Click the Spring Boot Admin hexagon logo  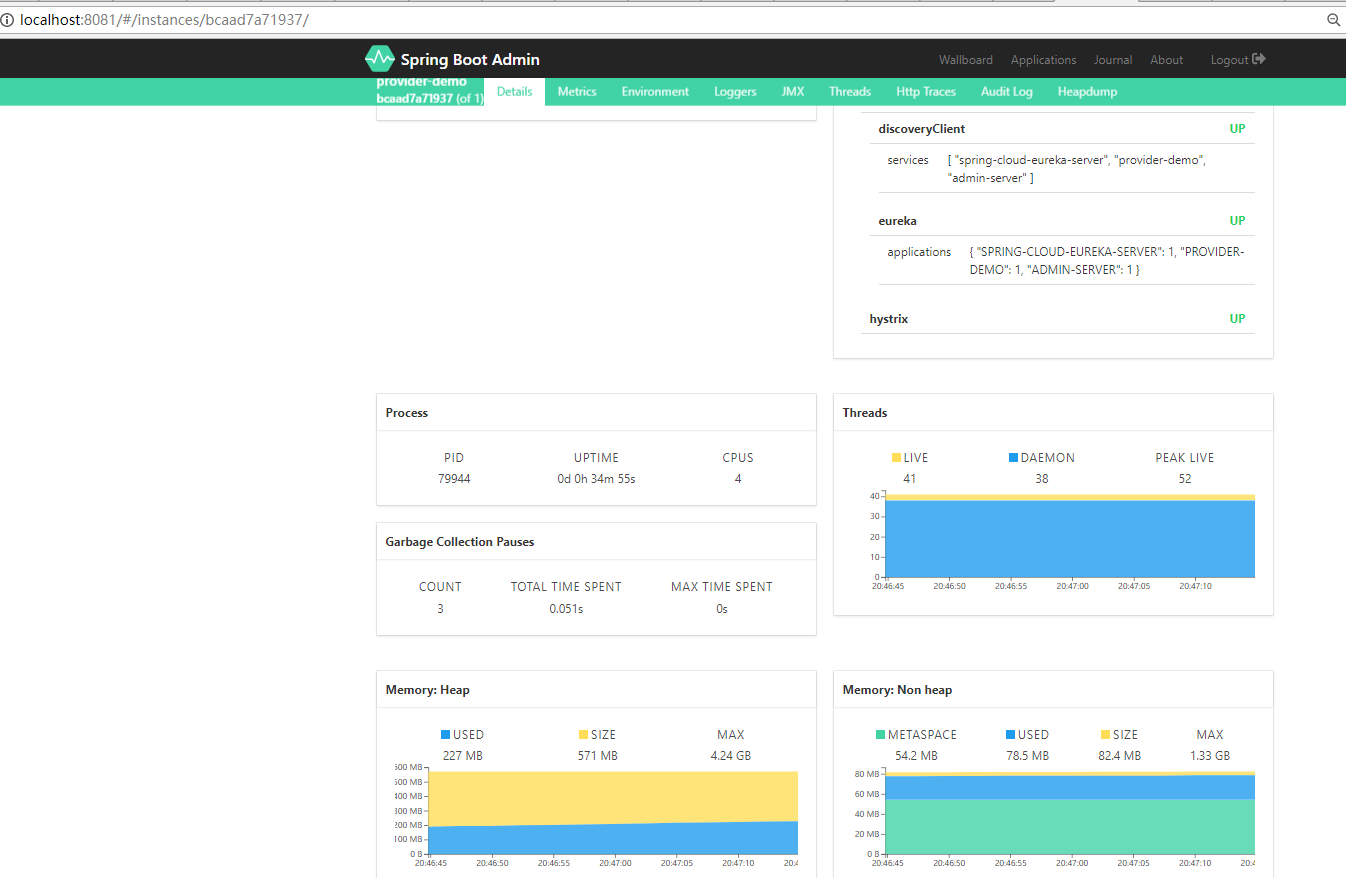point(380,59)
